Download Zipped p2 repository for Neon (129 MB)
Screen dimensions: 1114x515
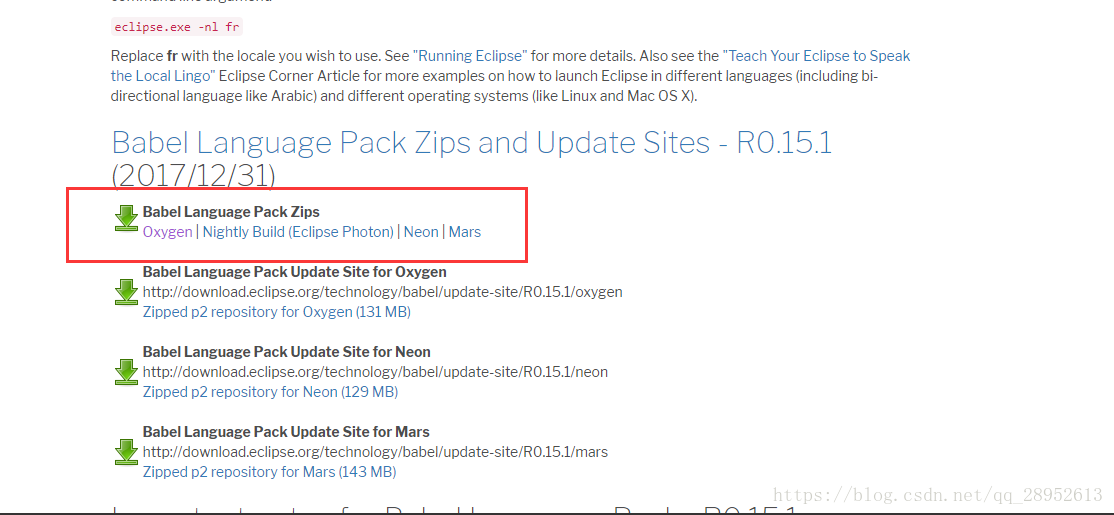tap(270, 391)
